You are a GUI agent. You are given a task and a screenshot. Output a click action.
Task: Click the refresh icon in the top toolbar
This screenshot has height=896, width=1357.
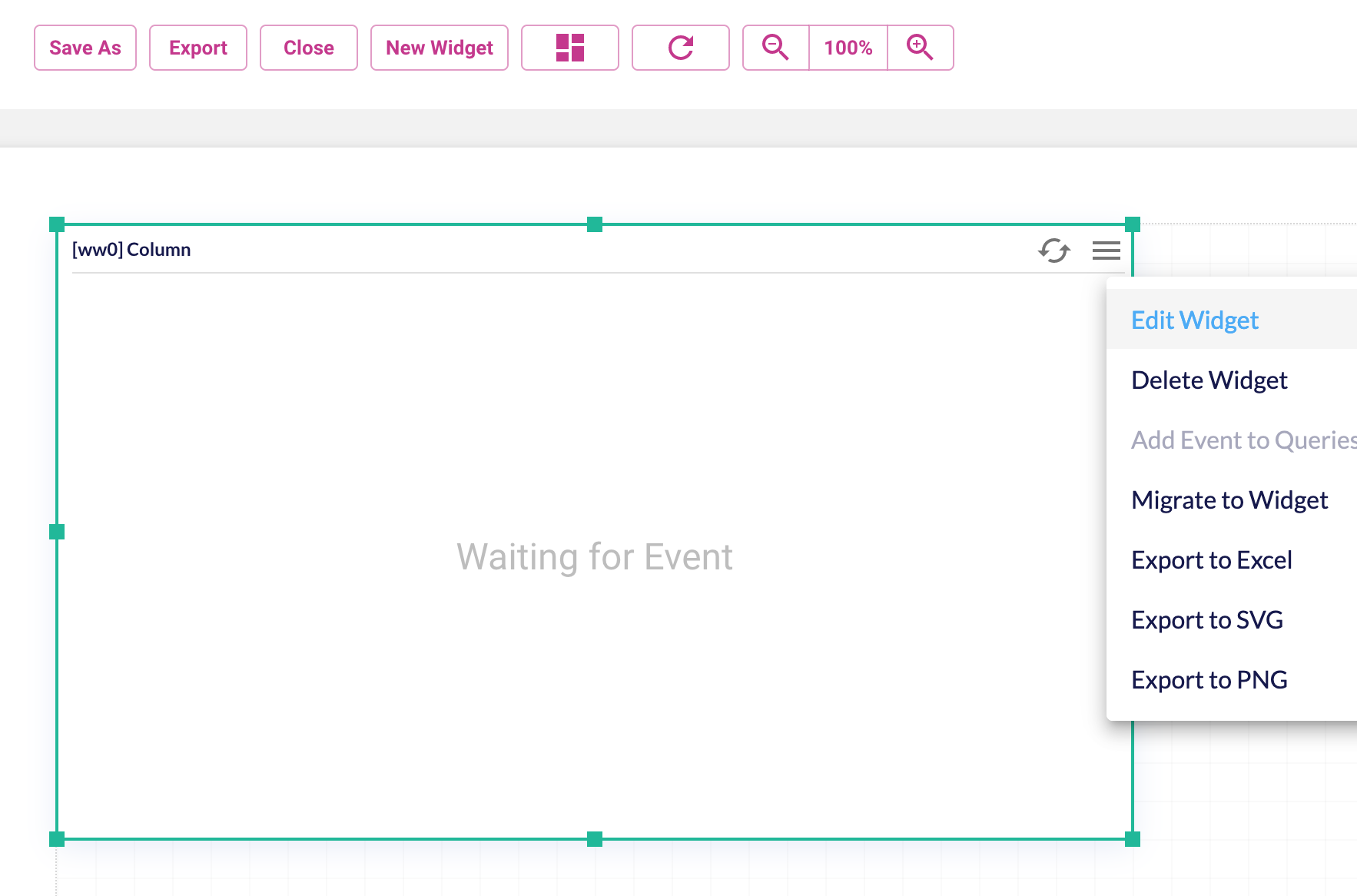[x=680, y=48]
